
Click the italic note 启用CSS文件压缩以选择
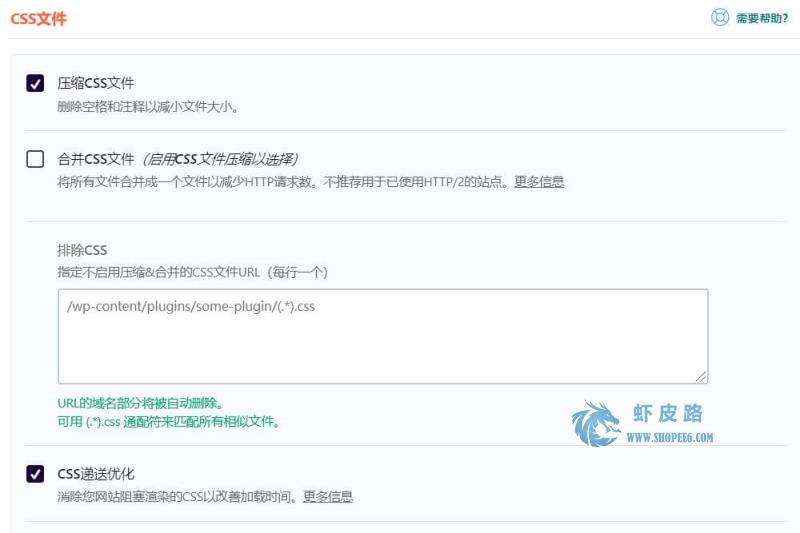click(220, 159)
